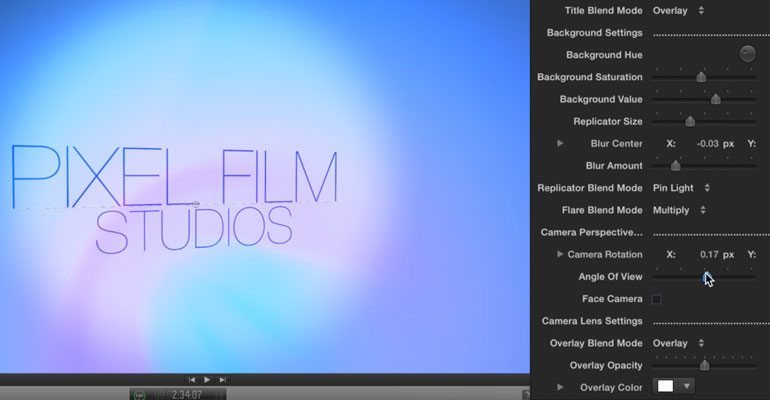Expand the Camera Rotation disclosure triangle
The height and width of the screenshot is (400, 770).
click(x=560, y=254)
